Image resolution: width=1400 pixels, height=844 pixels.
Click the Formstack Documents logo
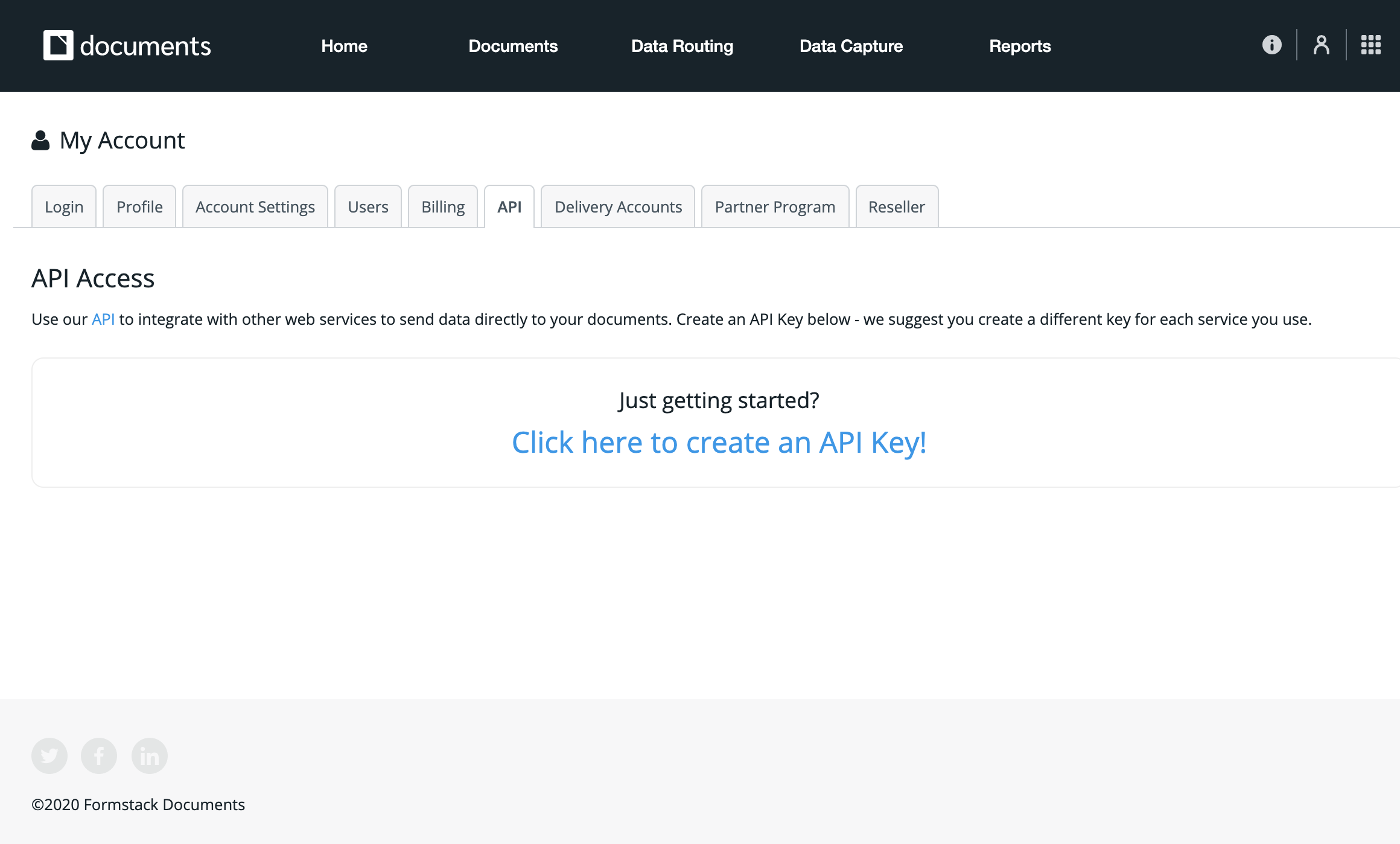(x=127, y=45)
